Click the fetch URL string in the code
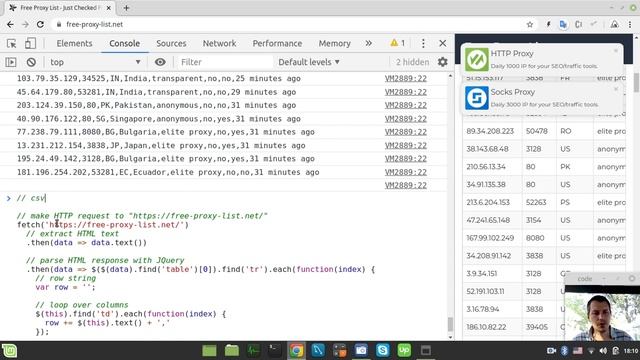Viewport: 640px width, 360px height. [116, 225]
